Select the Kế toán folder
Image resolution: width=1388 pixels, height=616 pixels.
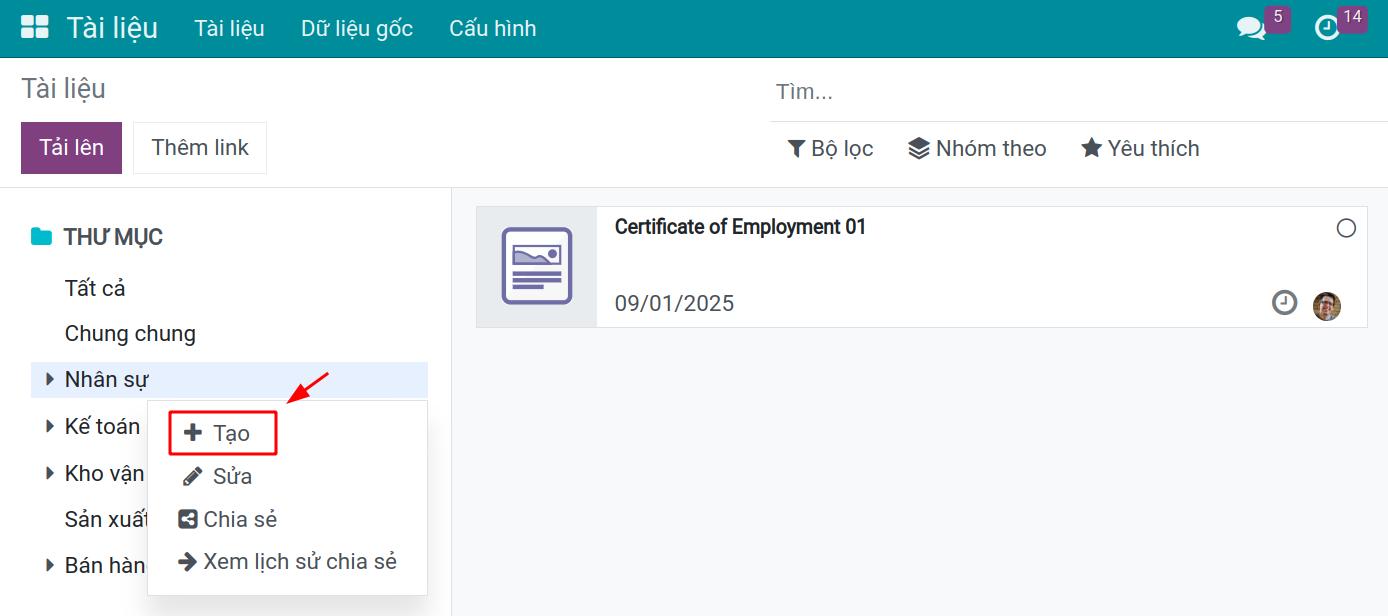coord(102,426)
